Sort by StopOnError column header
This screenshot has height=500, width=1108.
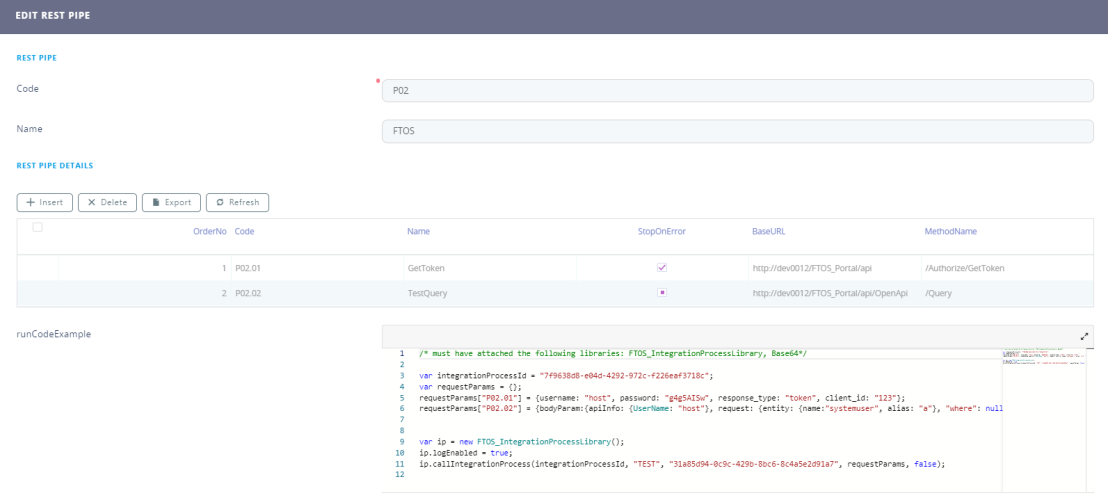coord(661,231)
